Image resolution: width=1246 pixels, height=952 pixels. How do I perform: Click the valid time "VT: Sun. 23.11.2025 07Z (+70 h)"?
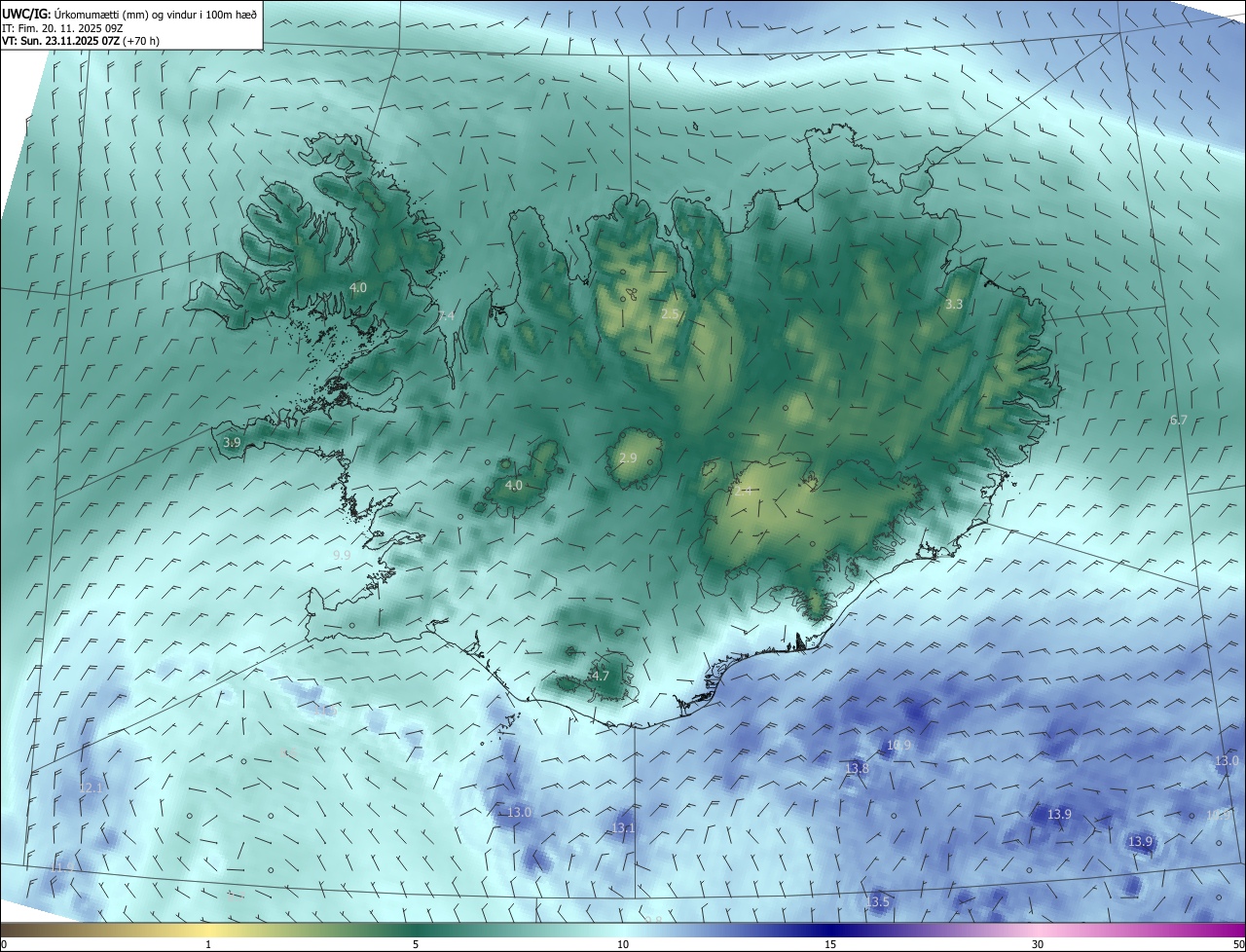[82, 41]
